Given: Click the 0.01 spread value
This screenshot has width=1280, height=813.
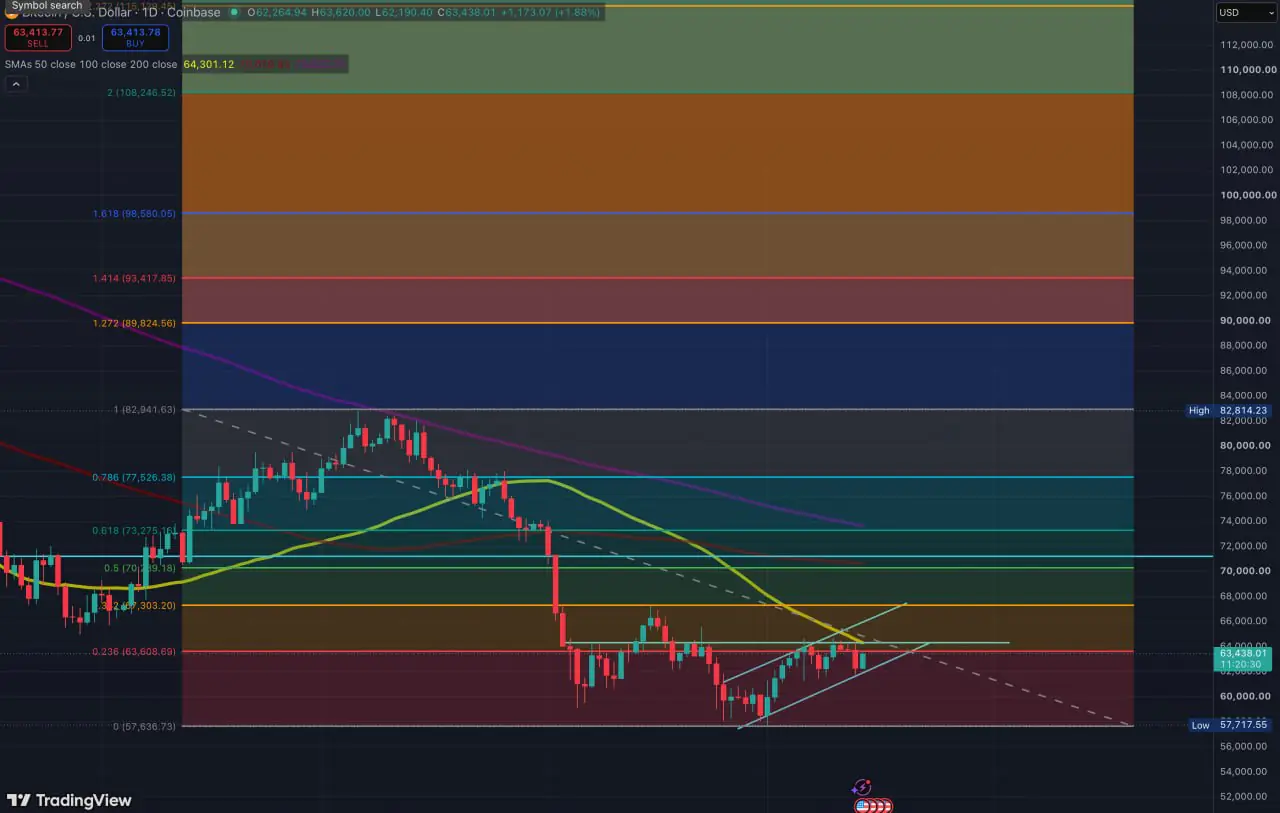Looking at the screenshot, I should [x=87, y=38].
